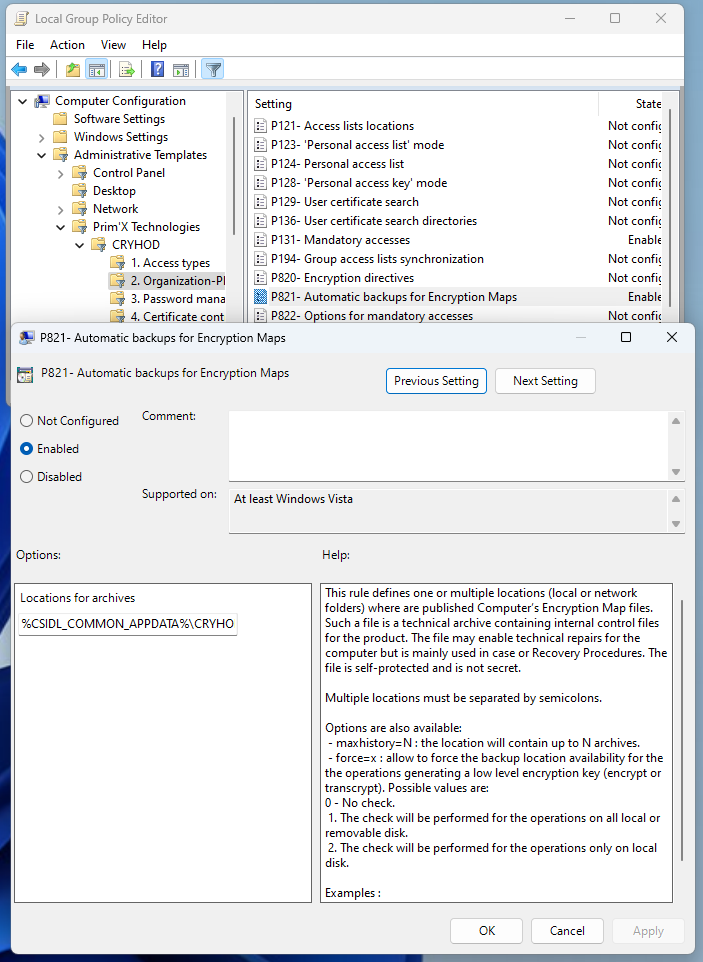The height and width of the screenshot is (962, 703).
Task: Collapse the CRYHOD tree node
Action: (x=79, y=245)
